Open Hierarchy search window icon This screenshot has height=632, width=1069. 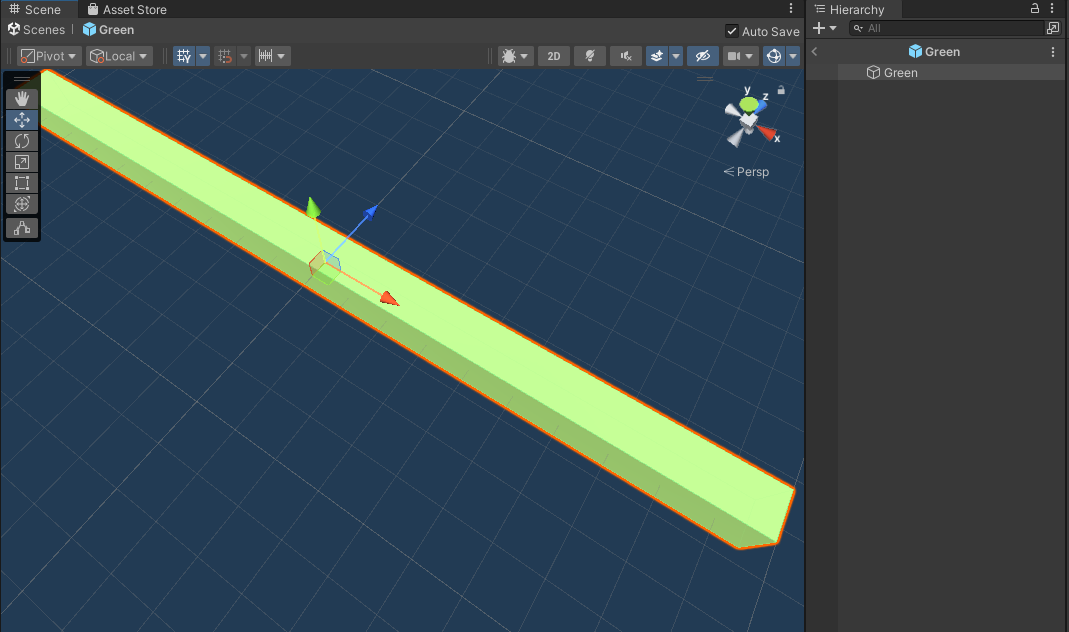coord(1053,28)
